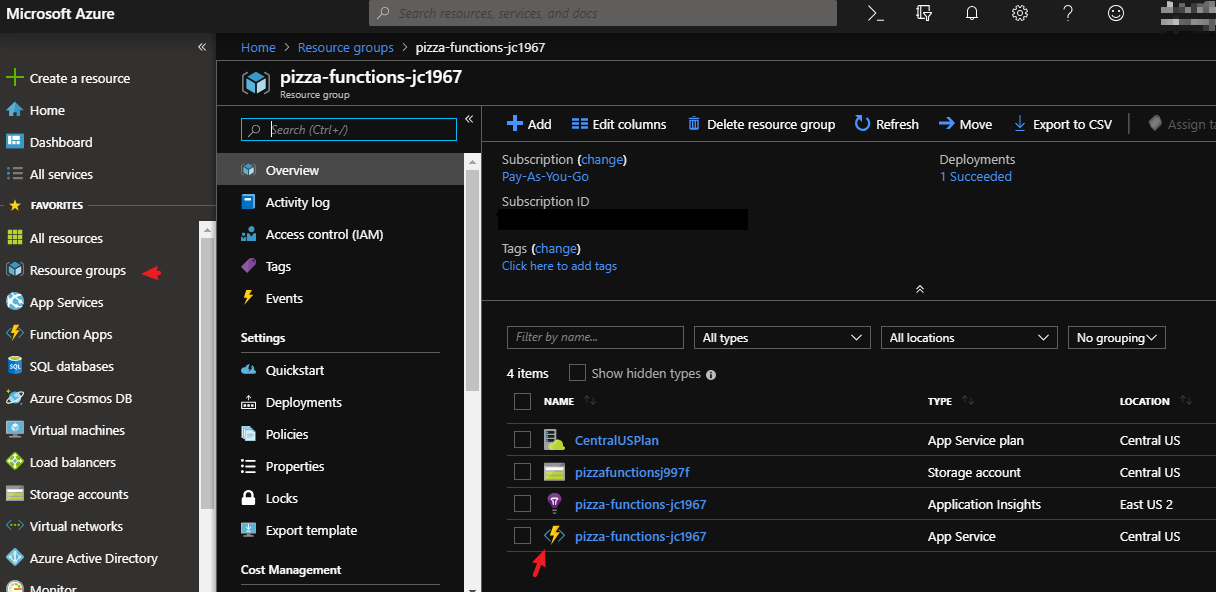Open Properties under Settings
The width and height of the screenshot is (1216, 592).
341,466
